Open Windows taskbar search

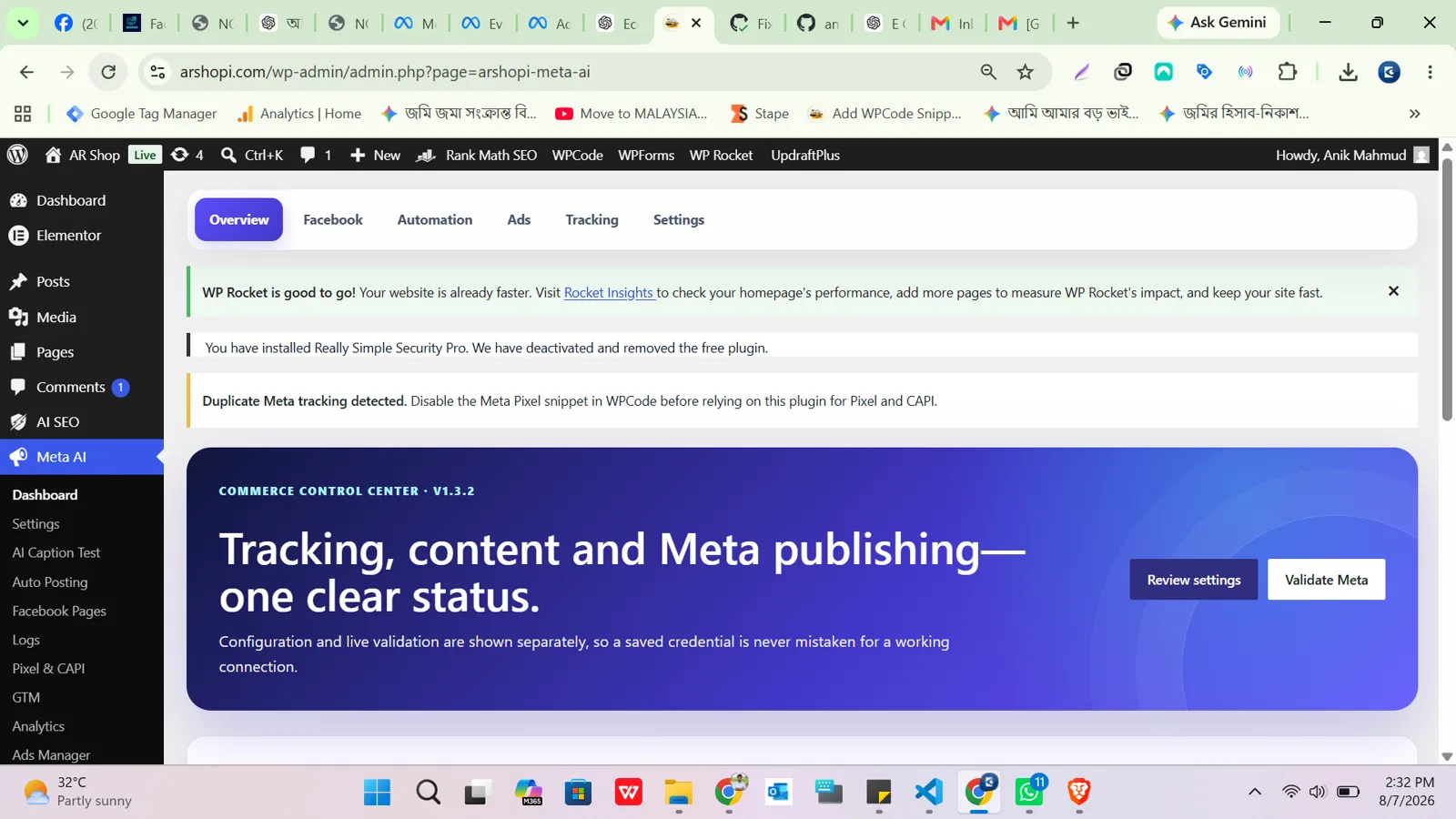(428, 792)
